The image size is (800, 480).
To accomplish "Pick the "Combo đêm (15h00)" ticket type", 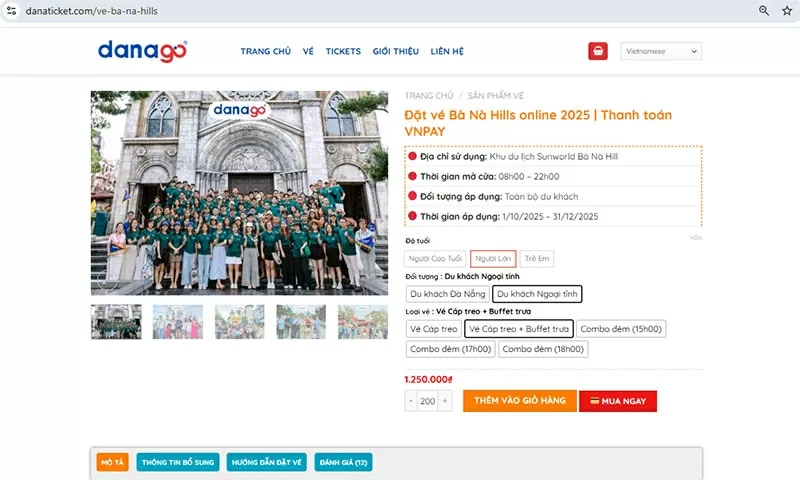I will coord(618,328).
